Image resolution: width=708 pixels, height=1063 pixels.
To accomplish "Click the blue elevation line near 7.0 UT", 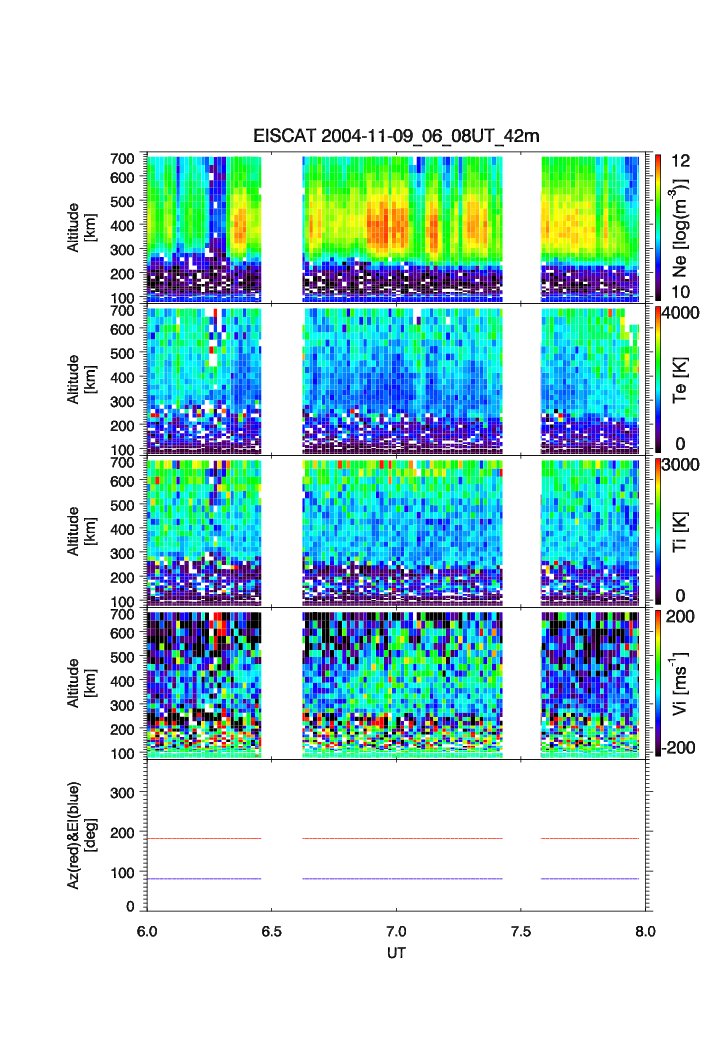I will click(397, 879).
